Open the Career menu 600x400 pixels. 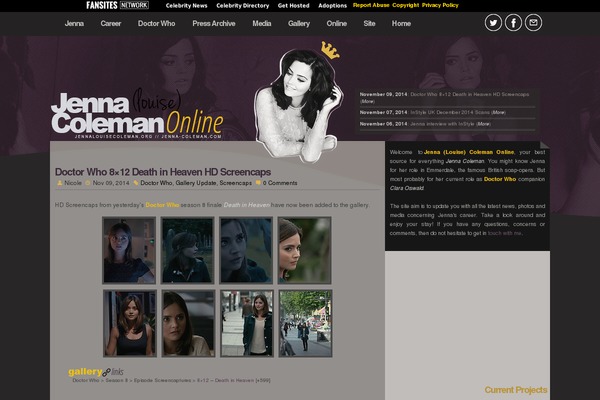111,23
